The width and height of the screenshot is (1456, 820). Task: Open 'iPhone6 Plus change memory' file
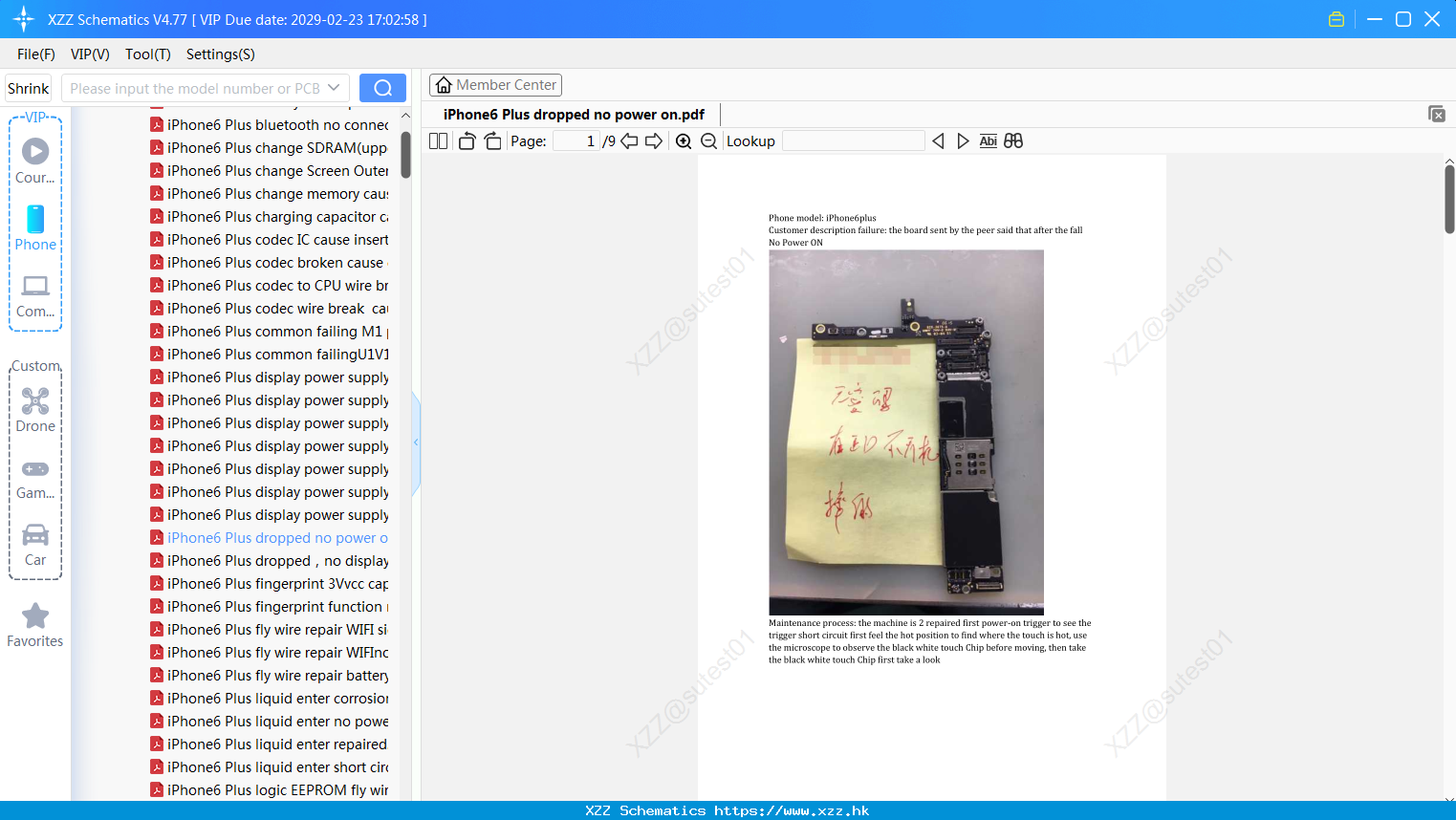tap(270, 194)
